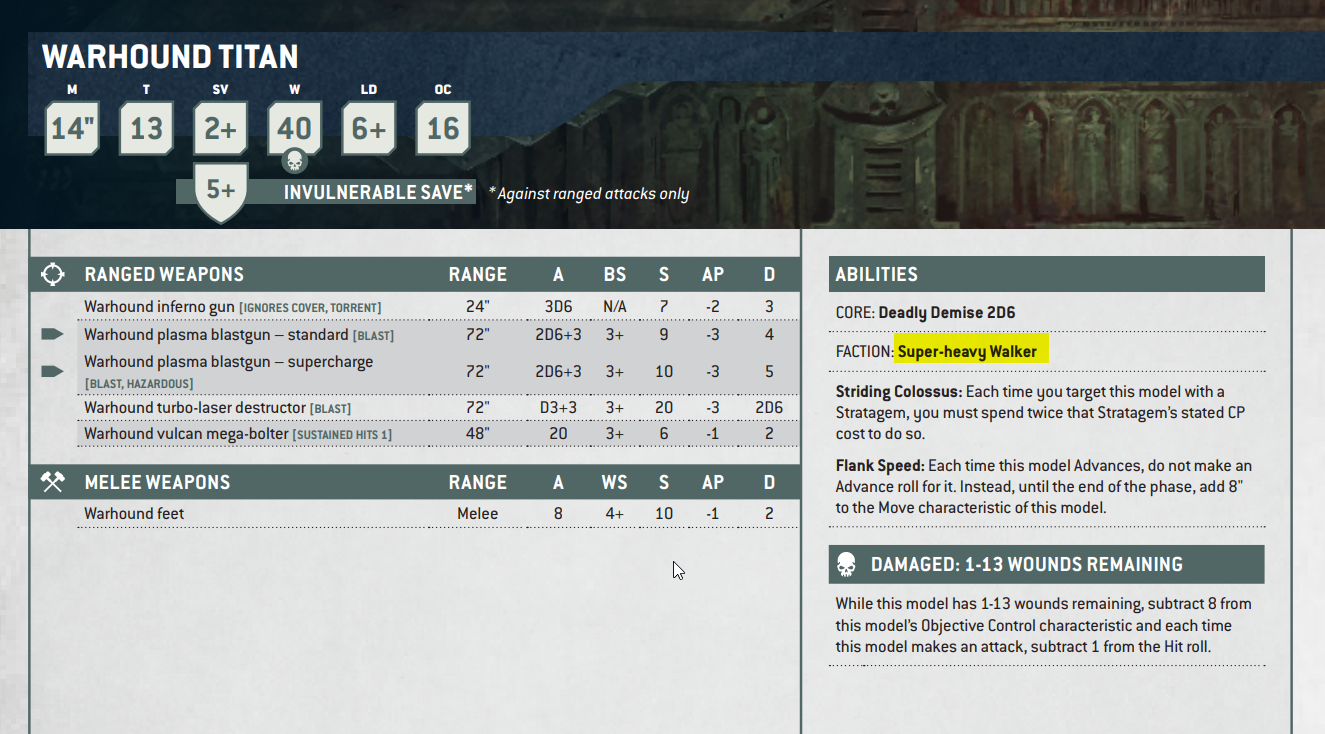Click the WARHOUND TITAN datasheet title
This screenshot has width=1325, height=734.
point(170,57)
